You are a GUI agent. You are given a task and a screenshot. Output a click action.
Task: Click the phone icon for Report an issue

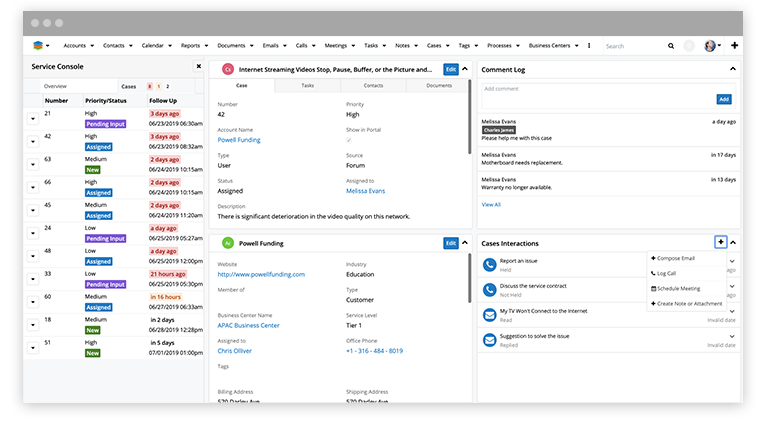coord(490,265)
